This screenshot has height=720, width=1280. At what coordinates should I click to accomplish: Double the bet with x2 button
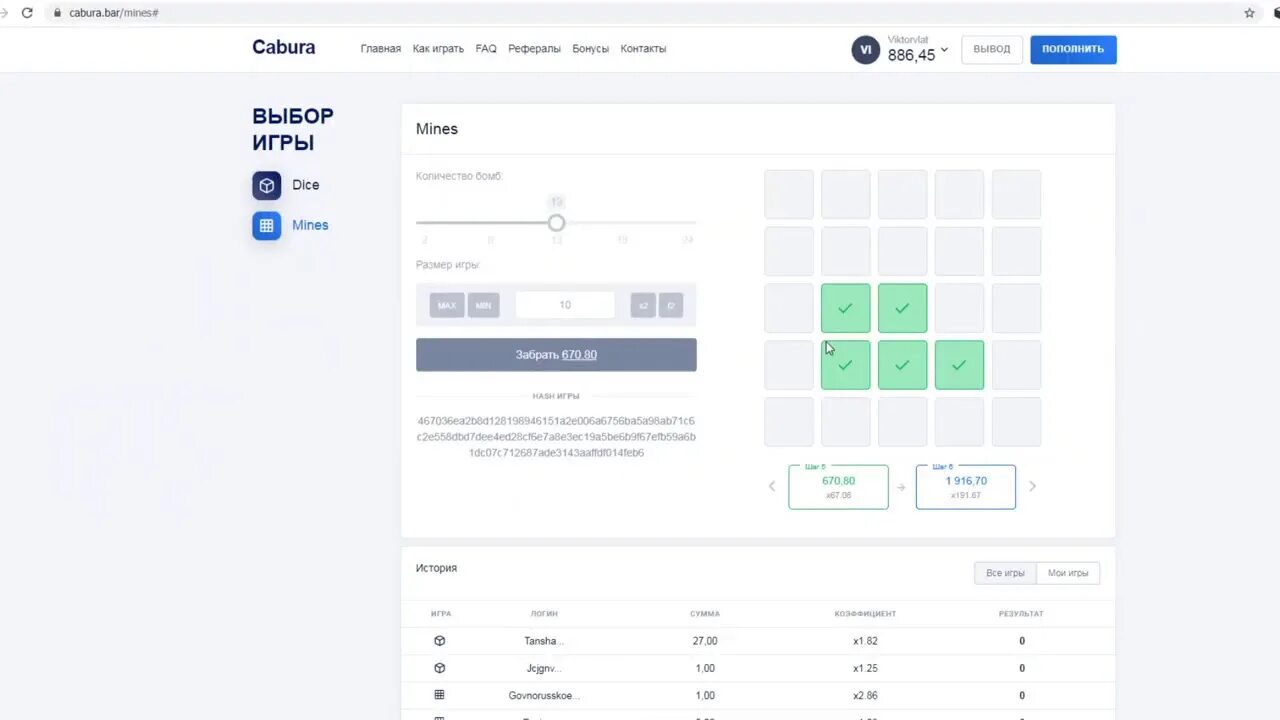(x=643, y=305)
